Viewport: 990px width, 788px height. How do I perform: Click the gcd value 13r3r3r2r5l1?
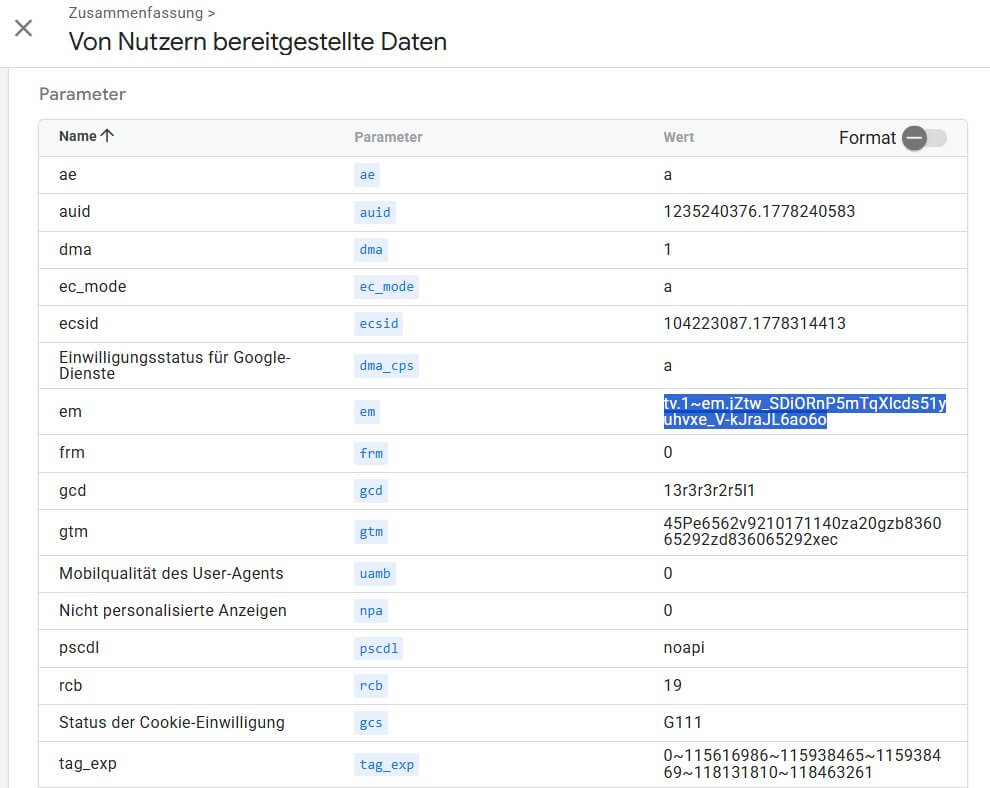(709, 491)
